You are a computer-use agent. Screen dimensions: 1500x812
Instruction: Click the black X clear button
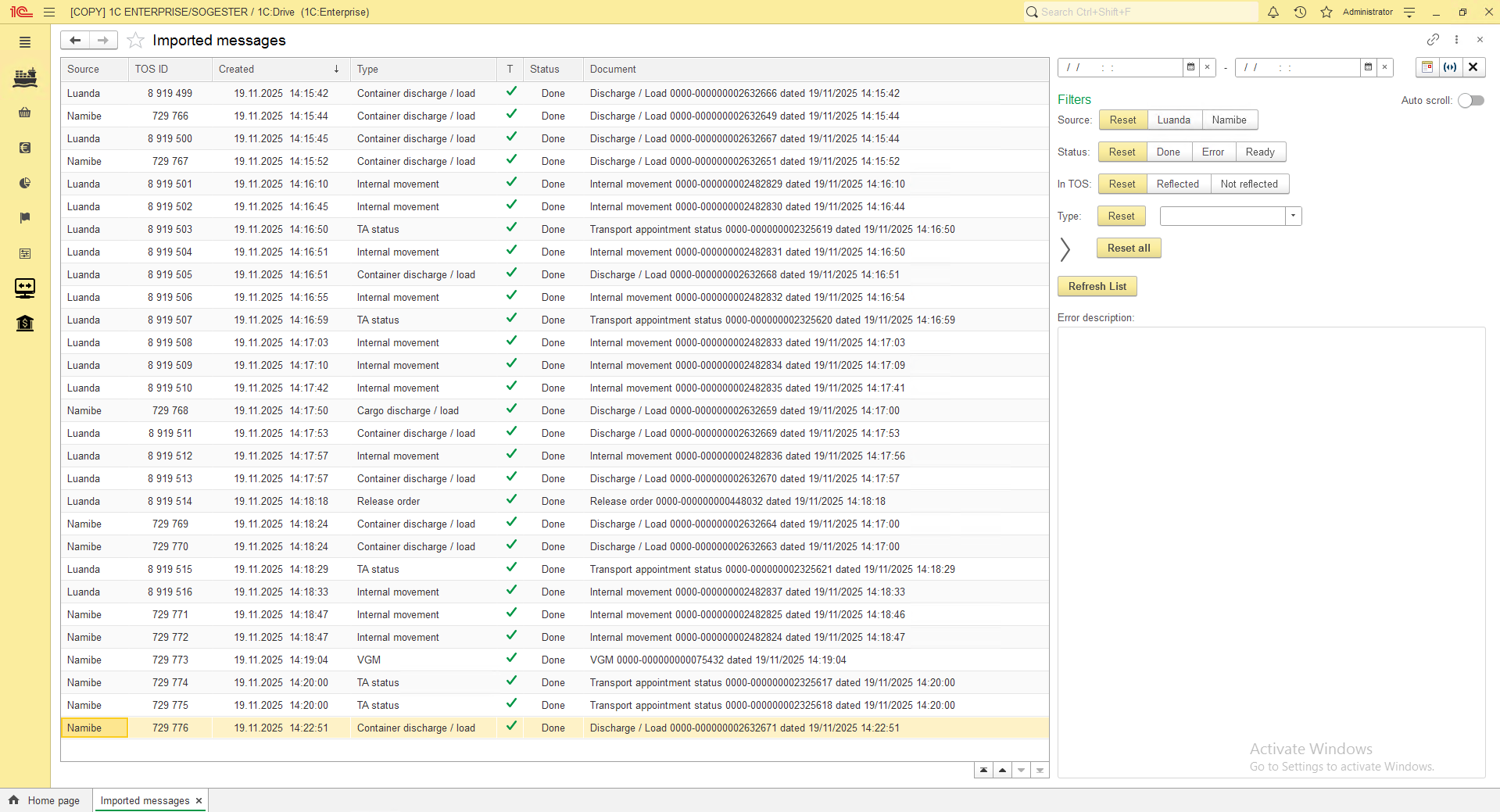click(1473, 67)
